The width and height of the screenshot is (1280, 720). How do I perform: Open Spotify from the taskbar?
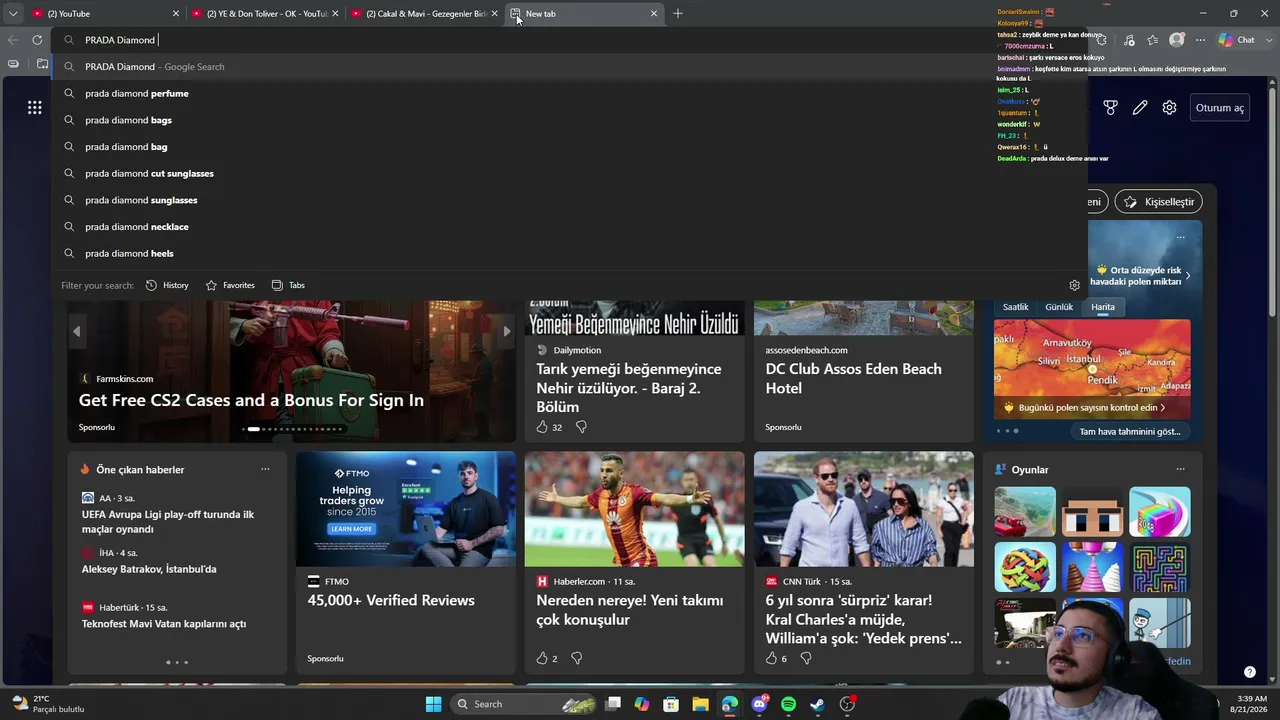coord(788,704)
